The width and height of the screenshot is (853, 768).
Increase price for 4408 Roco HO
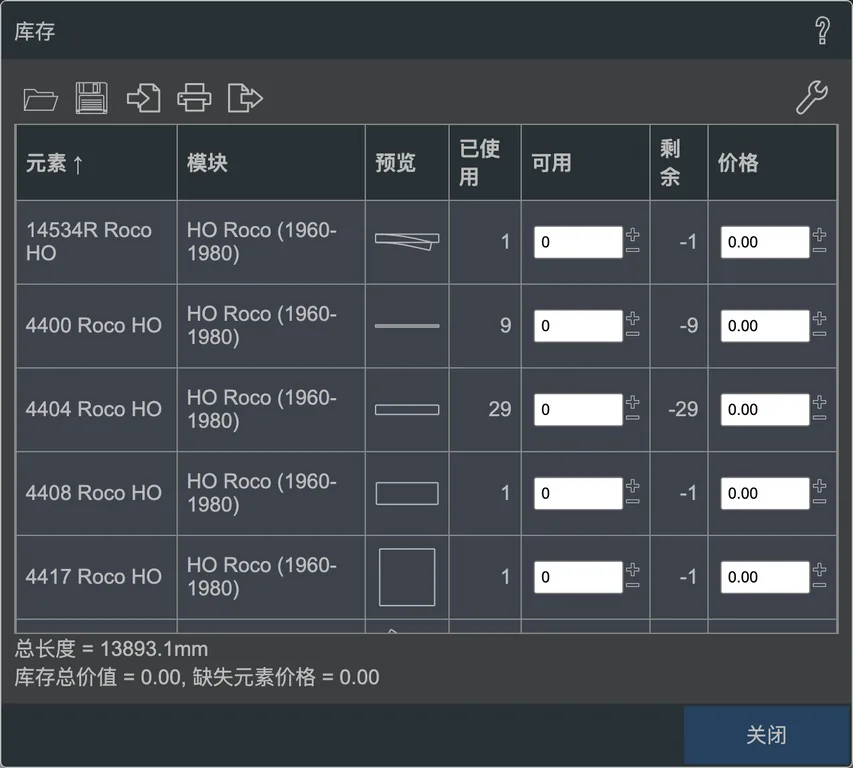pos(819,486)
